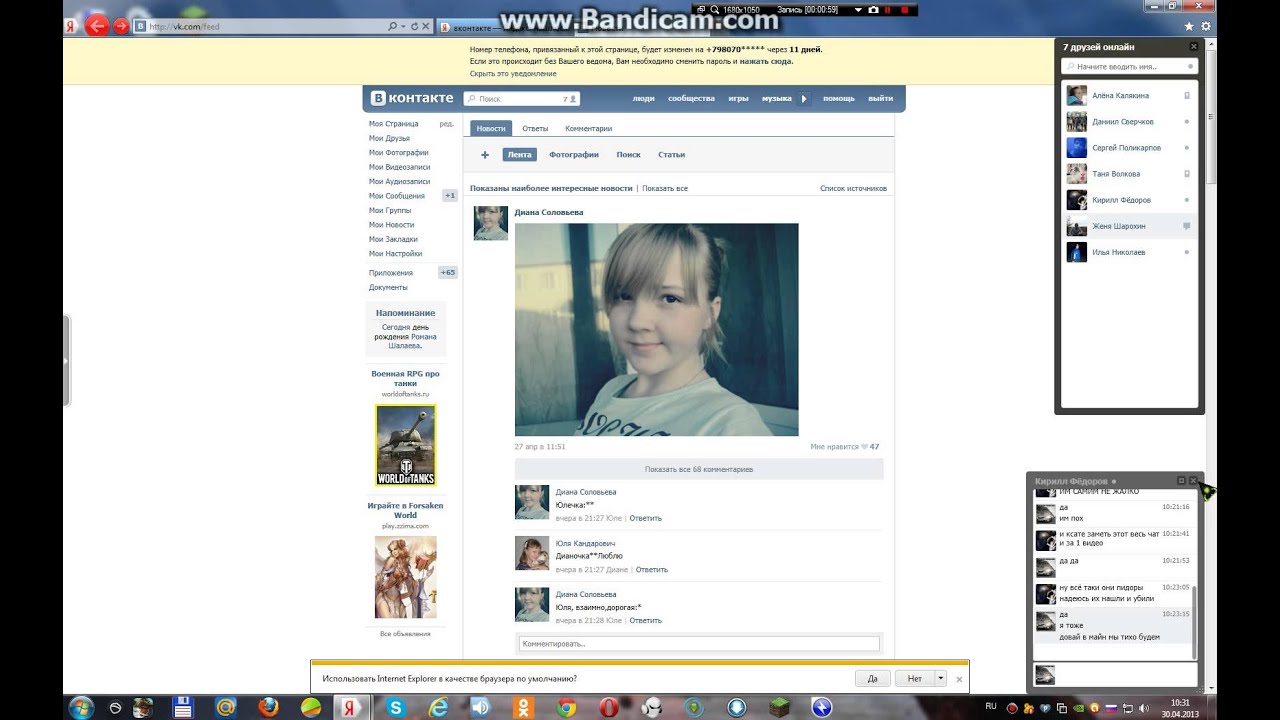Screen dimensions: 1280x720
Task: Click Показать все link in feed header
Action: point(665,188)
